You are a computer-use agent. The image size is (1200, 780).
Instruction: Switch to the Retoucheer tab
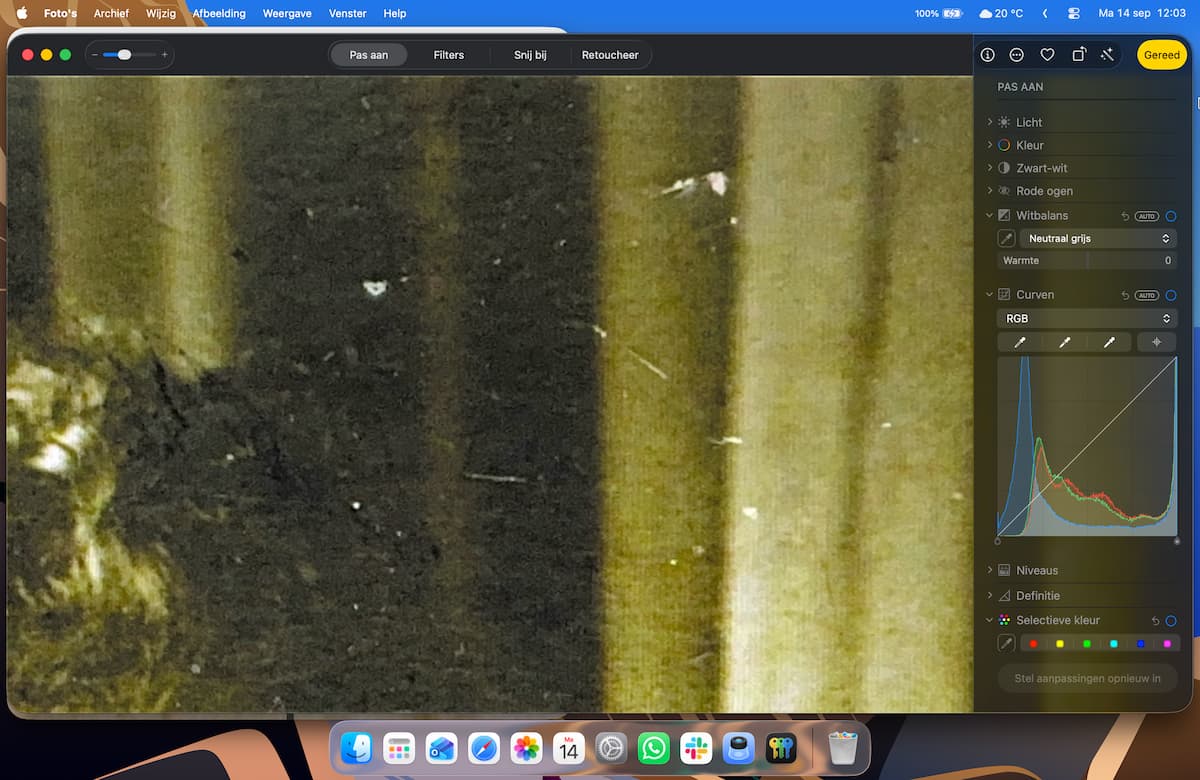pyautogui.click(x=610, y=55)
